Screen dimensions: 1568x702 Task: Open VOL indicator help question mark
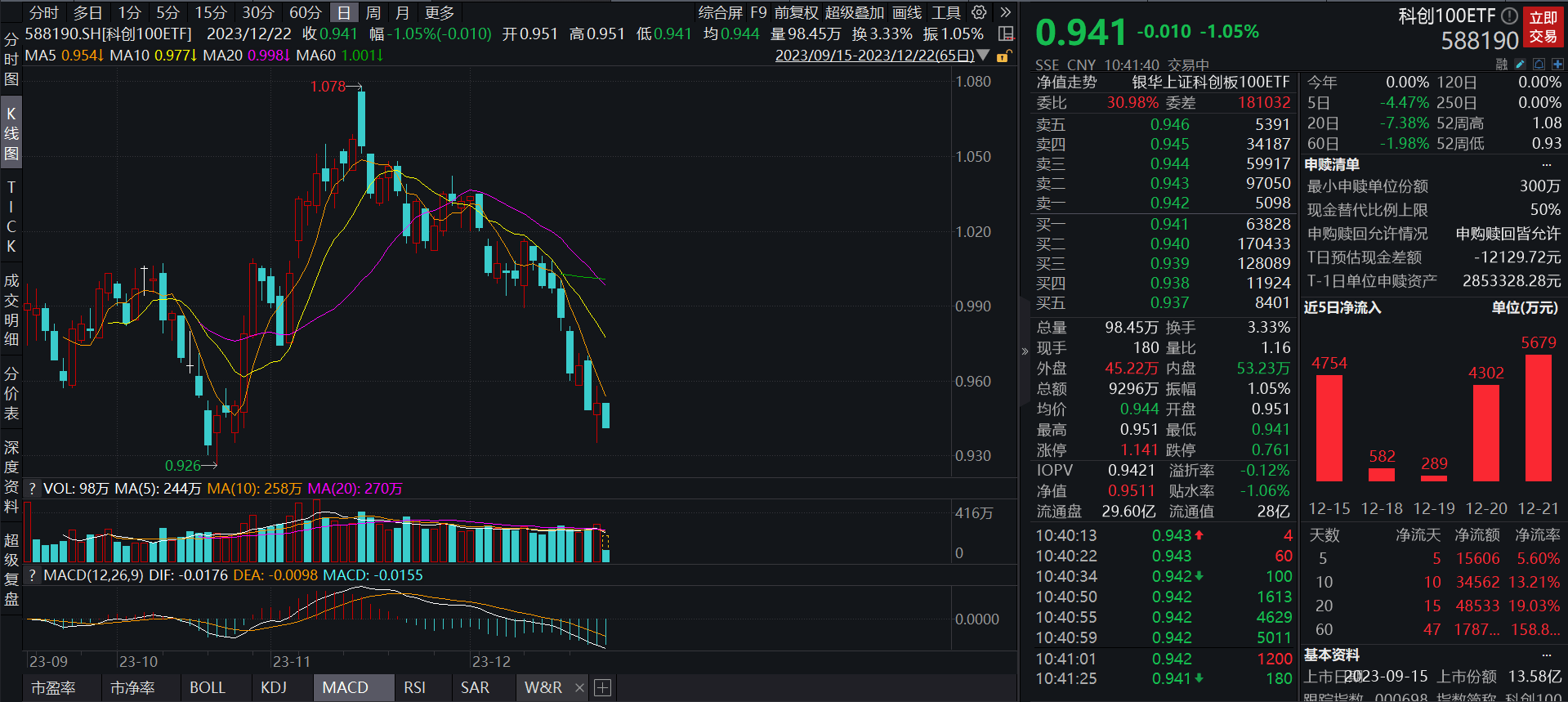pos(32,489)
